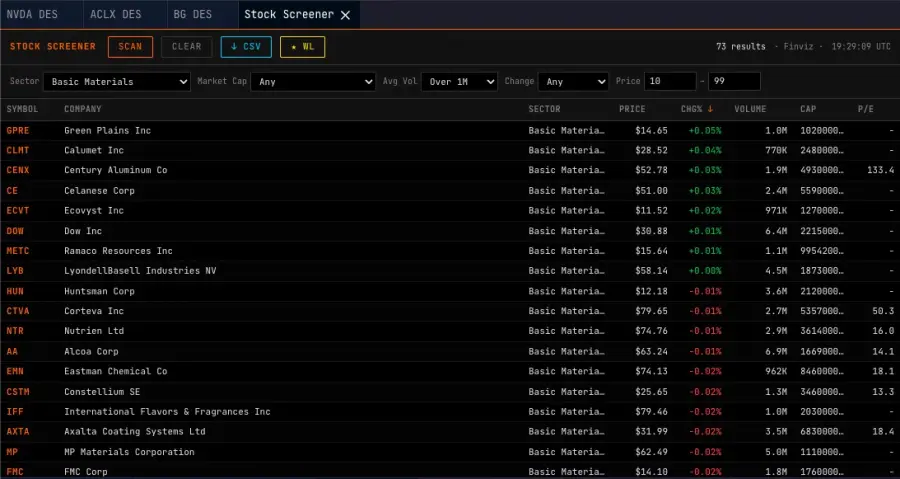
Task: Sort by the CAP column header
Action: point(808,109)
